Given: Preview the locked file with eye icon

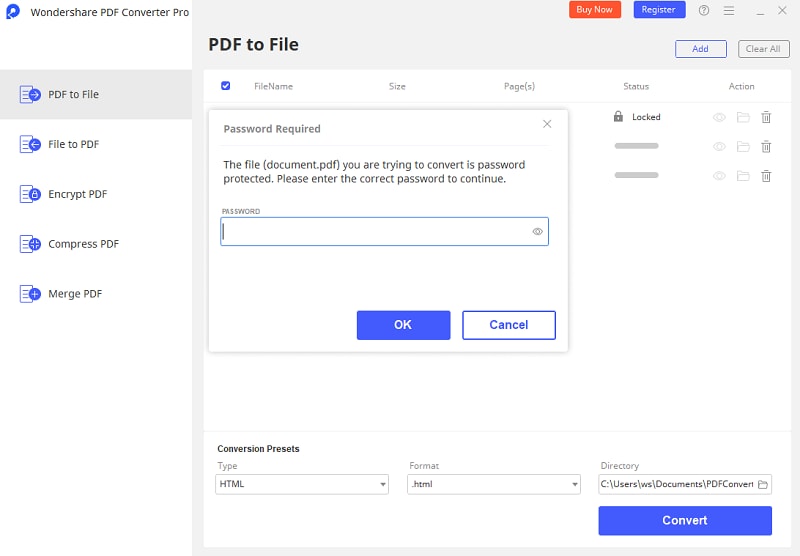Looking at the screenshot, I should point(719,117).
